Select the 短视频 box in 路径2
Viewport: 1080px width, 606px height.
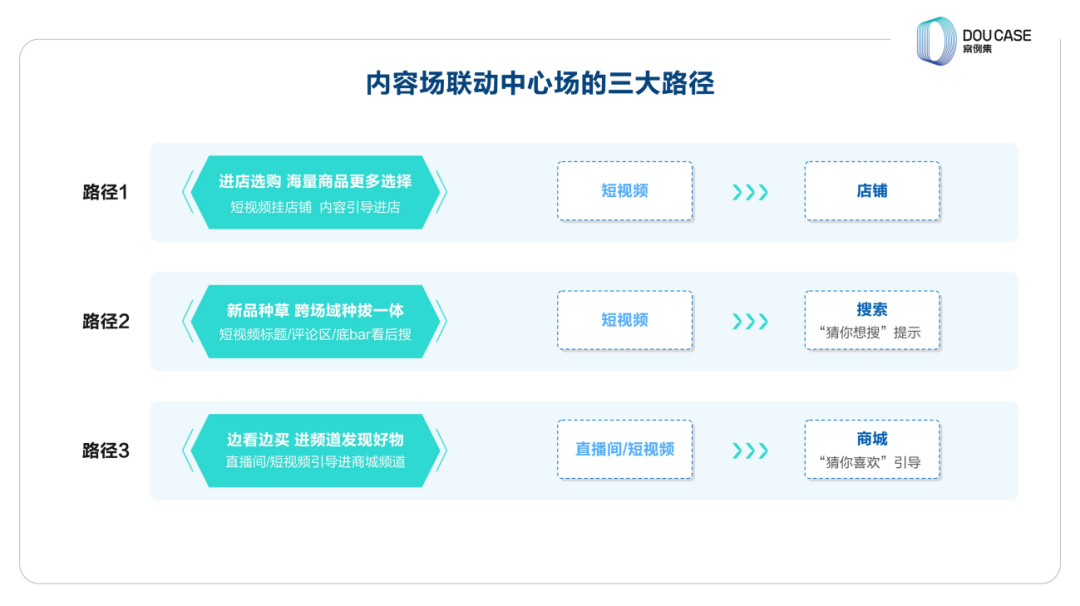tap(625, 320)
